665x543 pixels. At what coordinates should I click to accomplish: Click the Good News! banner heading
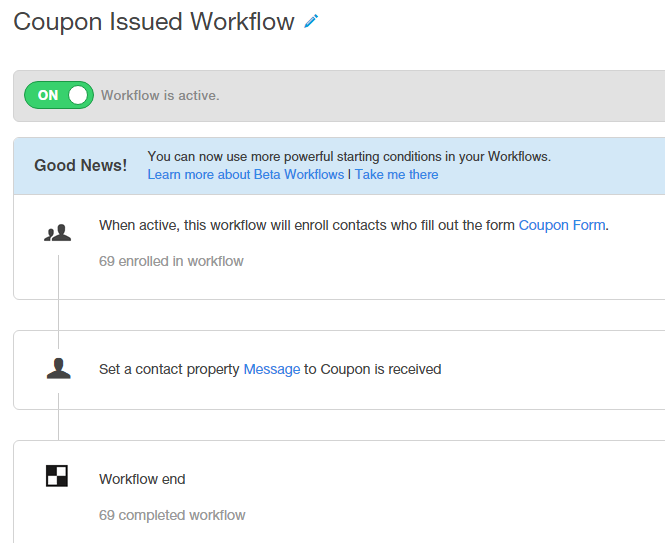[x=81, y=165]
